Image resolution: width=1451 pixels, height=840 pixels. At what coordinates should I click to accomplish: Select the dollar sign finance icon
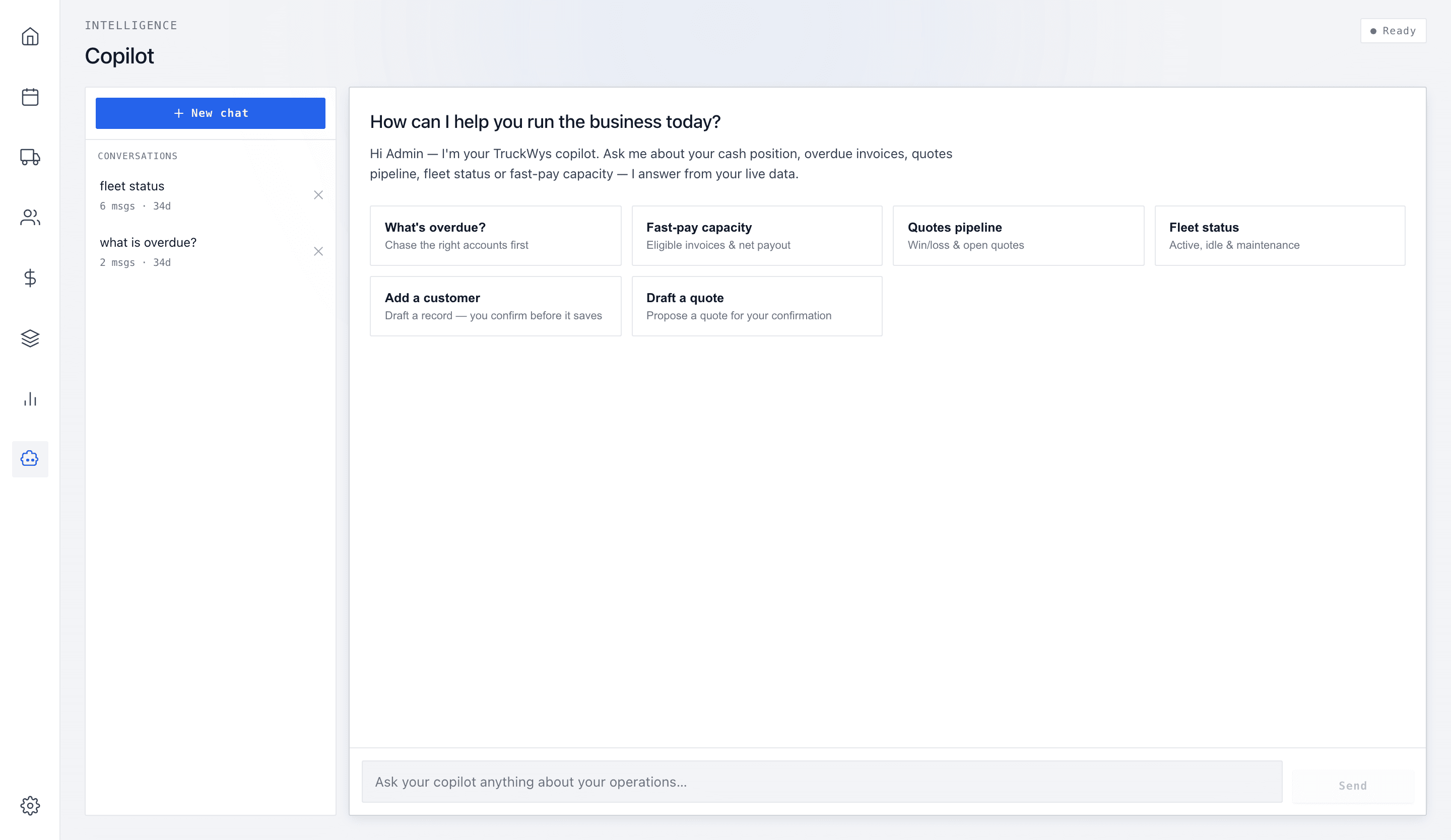30,278
